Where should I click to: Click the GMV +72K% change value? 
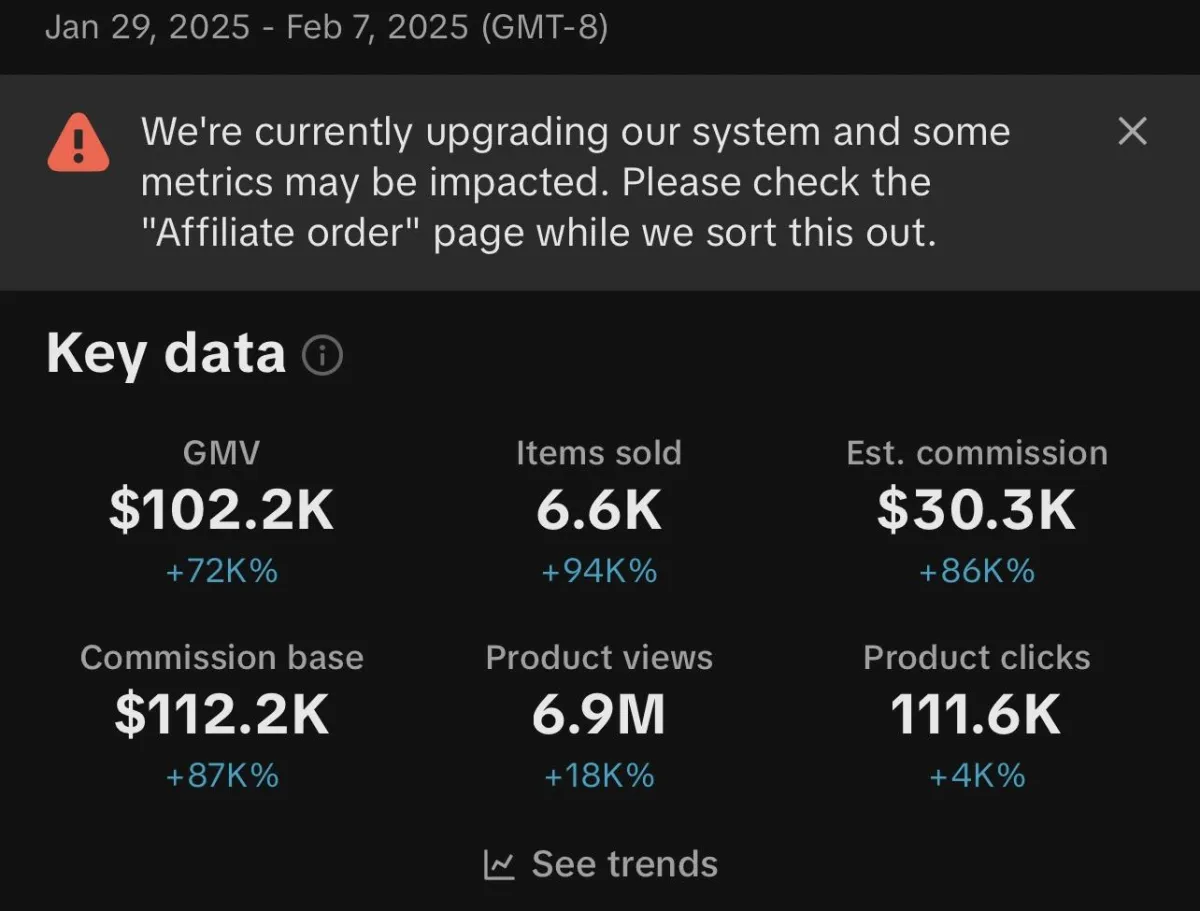pos(221,572)
